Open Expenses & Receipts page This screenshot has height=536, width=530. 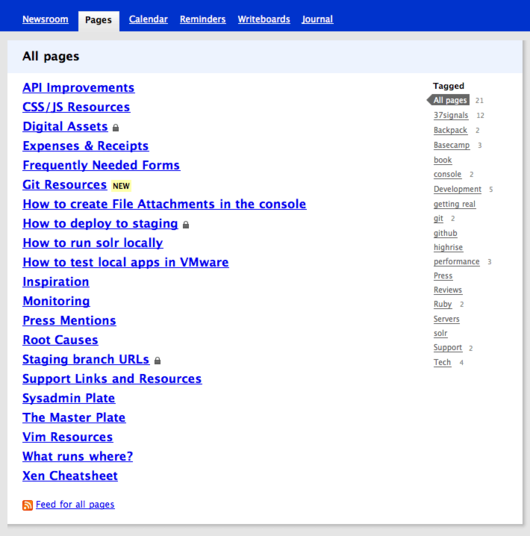(x=85, y=146)
